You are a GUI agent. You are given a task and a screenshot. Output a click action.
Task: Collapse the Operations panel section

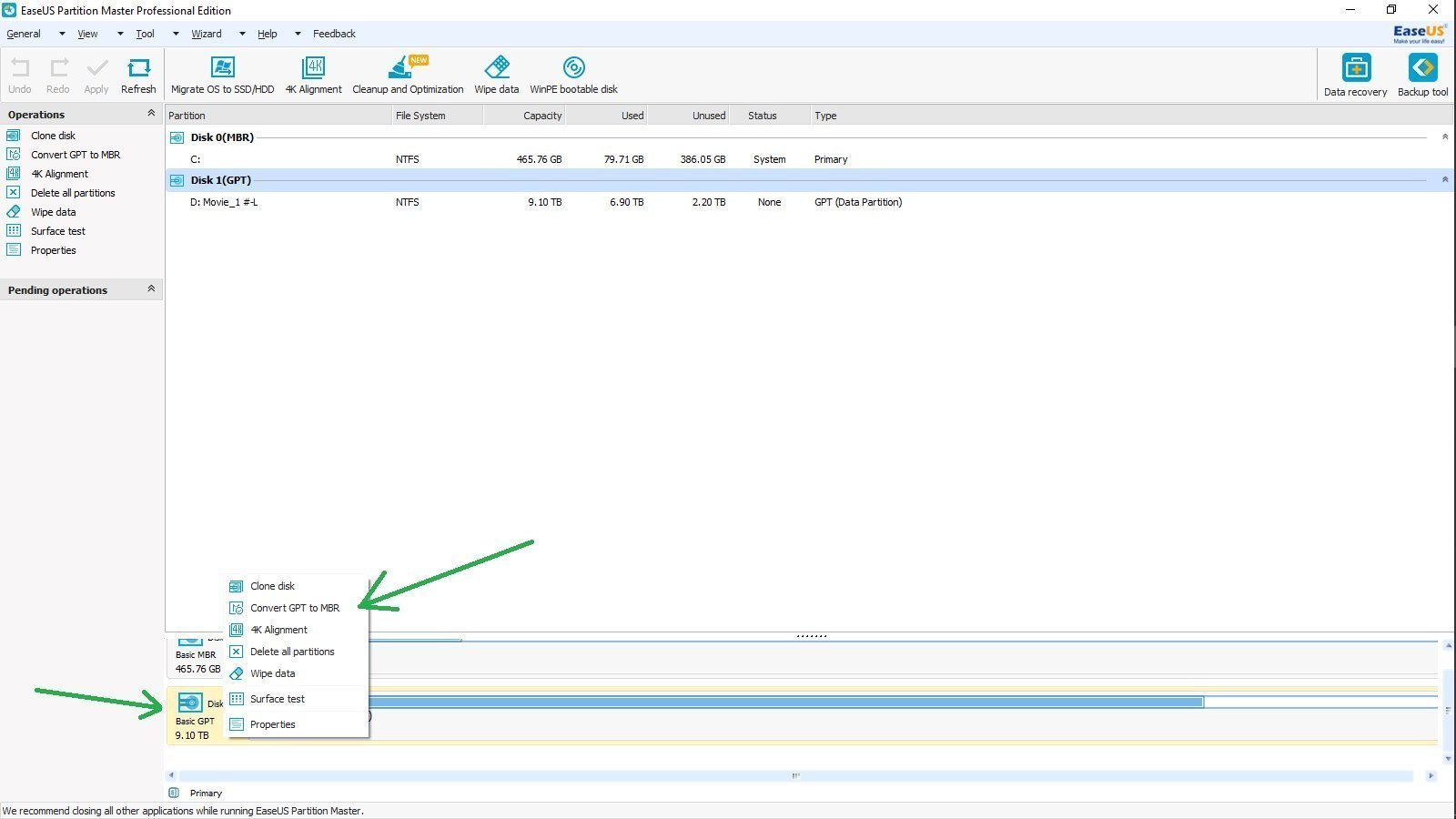pyautogui.click(x=151, y=114)
